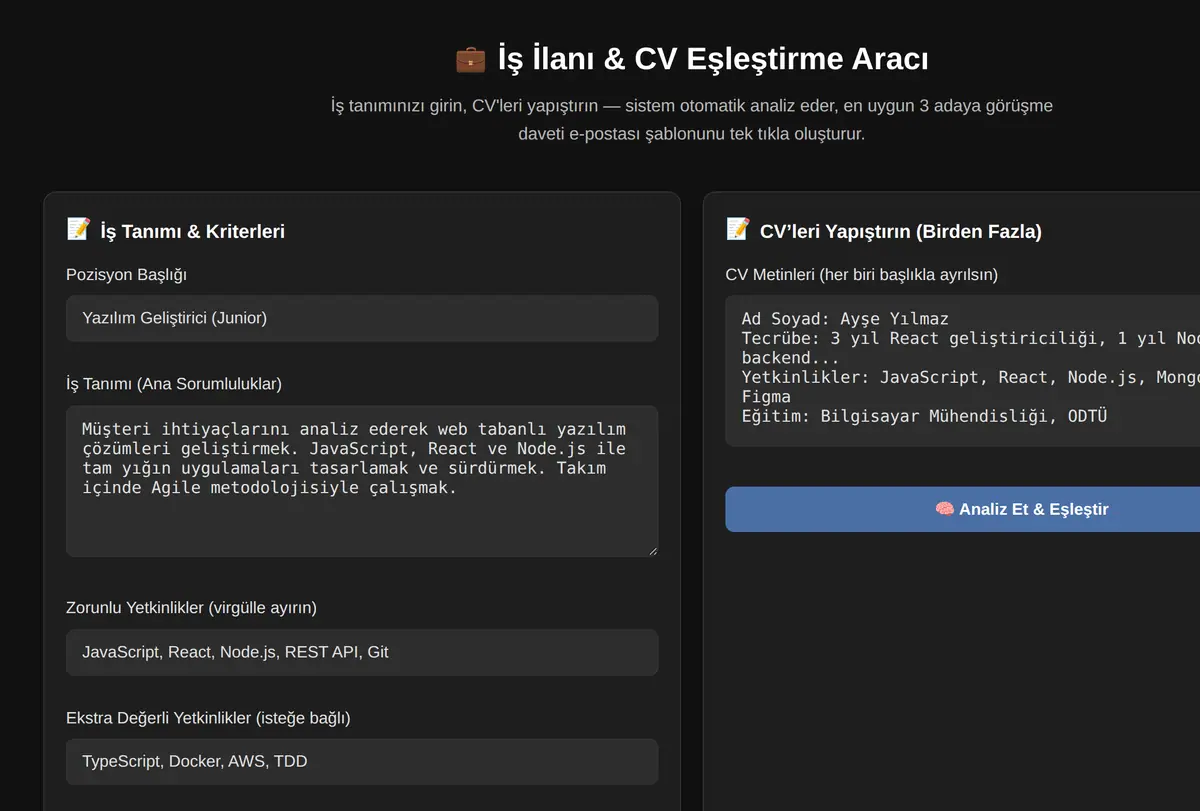
Task: Click the 'Pozisyon Başlığı' label
Action: [x=126, y=275]
